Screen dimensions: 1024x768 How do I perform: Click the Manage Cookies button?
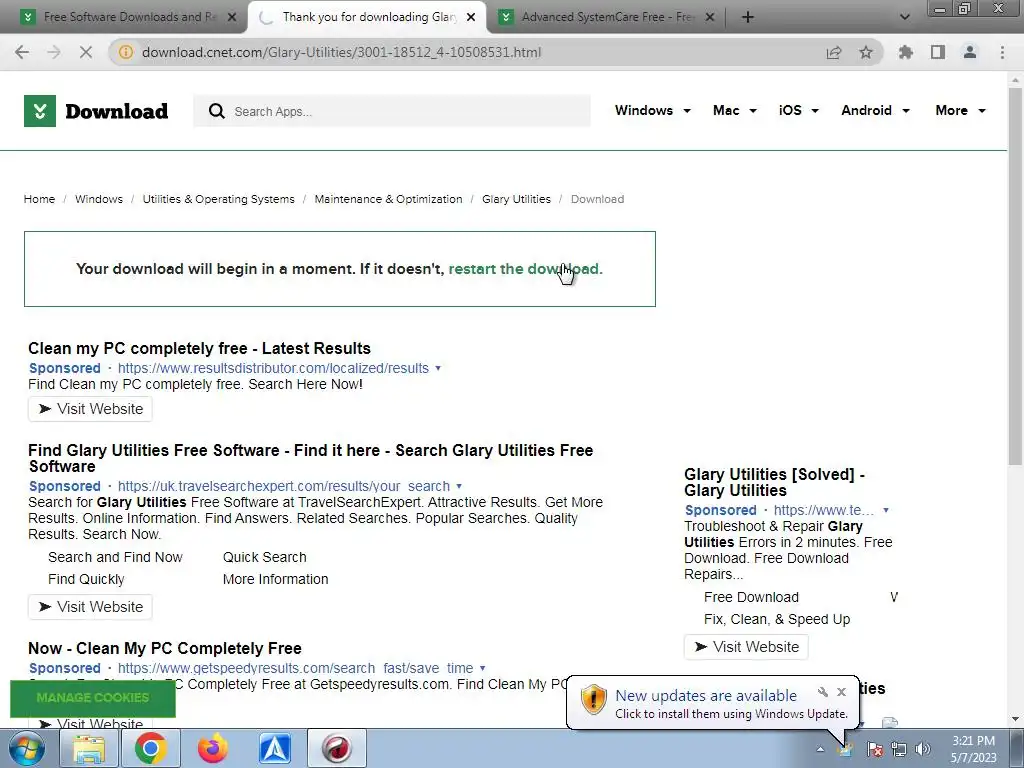click(x=93, y=698)
